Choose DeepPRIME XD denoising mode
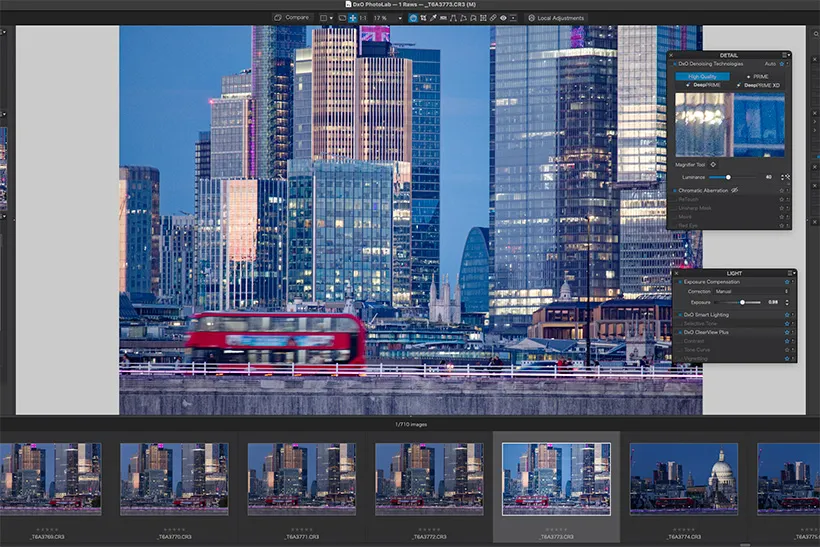The width and height of the screenshot is (820, 547). coord(758,85)
